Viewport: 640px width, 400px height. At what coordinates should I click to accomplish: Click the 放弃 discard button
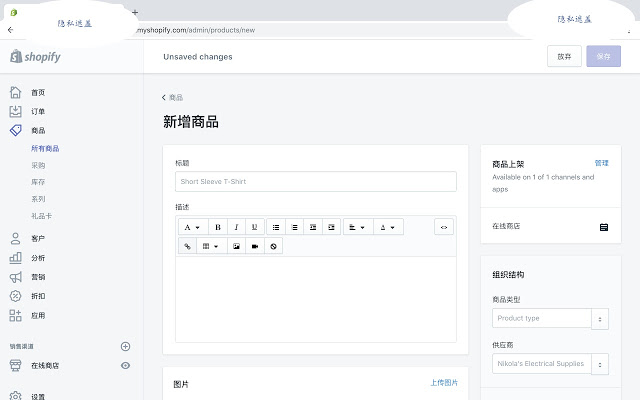(x=564, y=56)
